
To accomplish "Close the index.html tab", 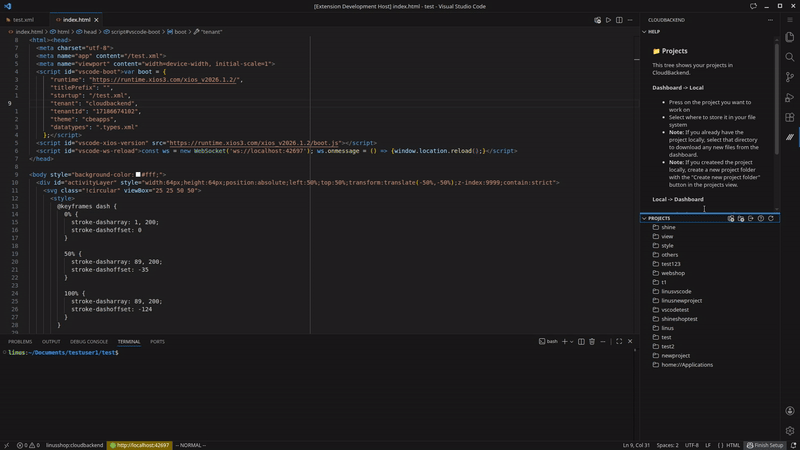I will click(x=96, y=20).
